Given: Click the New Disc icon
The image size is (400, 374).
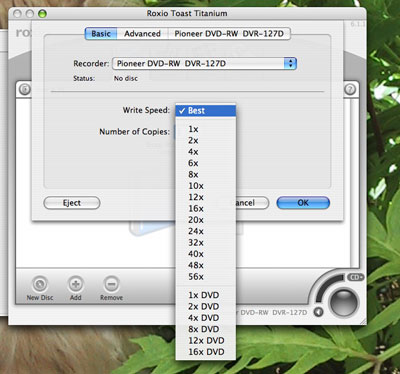Looking at the screenshot, I should tap(40, 284).
